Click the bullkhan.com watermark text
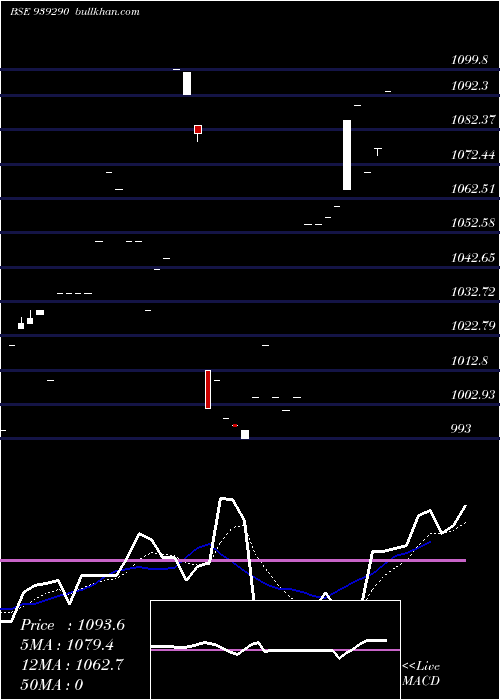 pos(108,11)
